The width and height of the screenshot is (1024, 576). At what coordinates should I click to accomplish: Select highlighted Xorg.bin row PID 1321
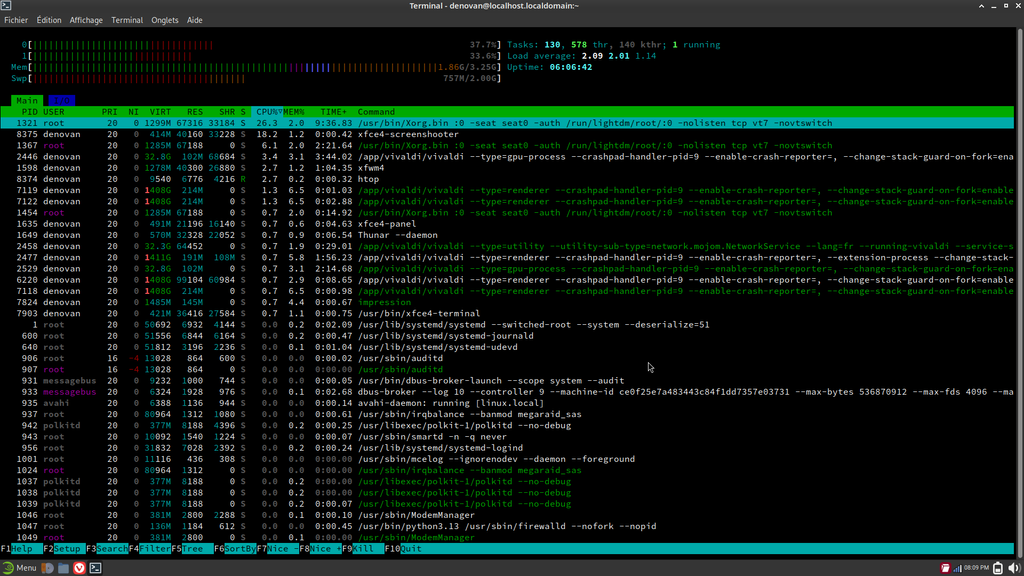coord(507,123)
